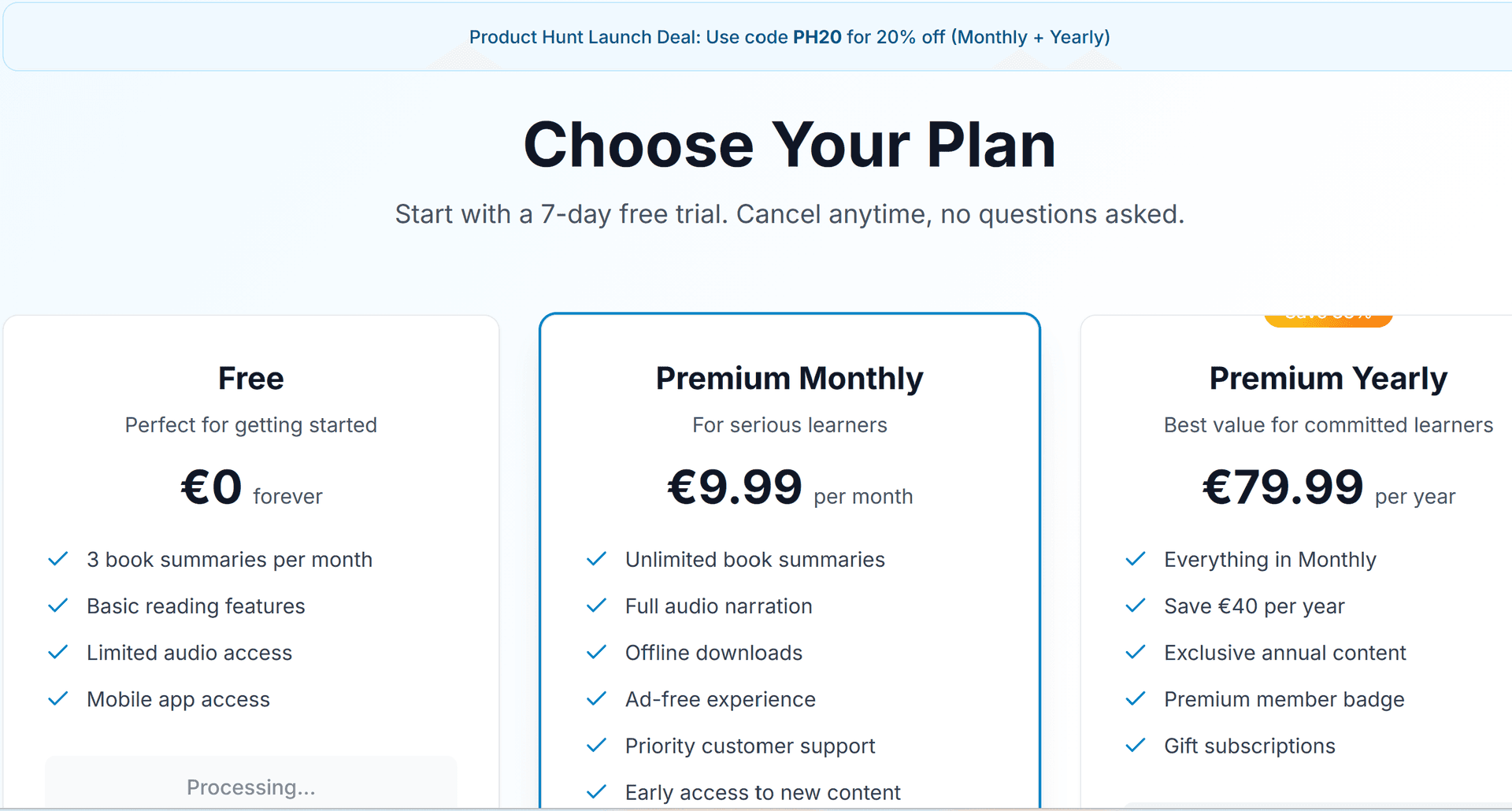
Task: Click checkmark next to Priority customer support
Action: pyautogui.click(x=597, y=745)
